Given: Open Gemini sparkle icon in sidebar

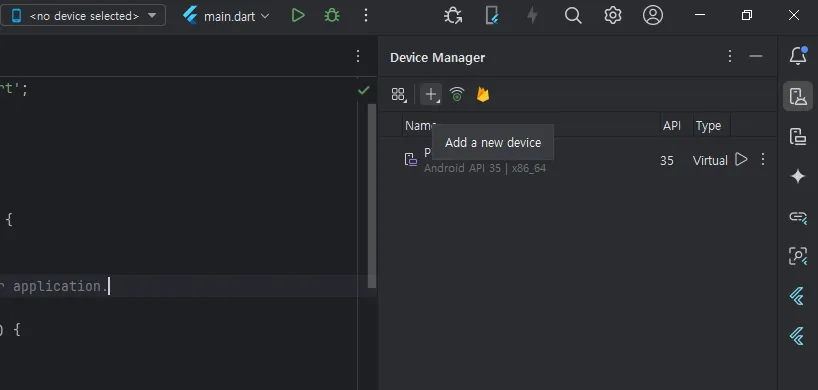Looking at the screenshot, I should [x=798, y=177].
